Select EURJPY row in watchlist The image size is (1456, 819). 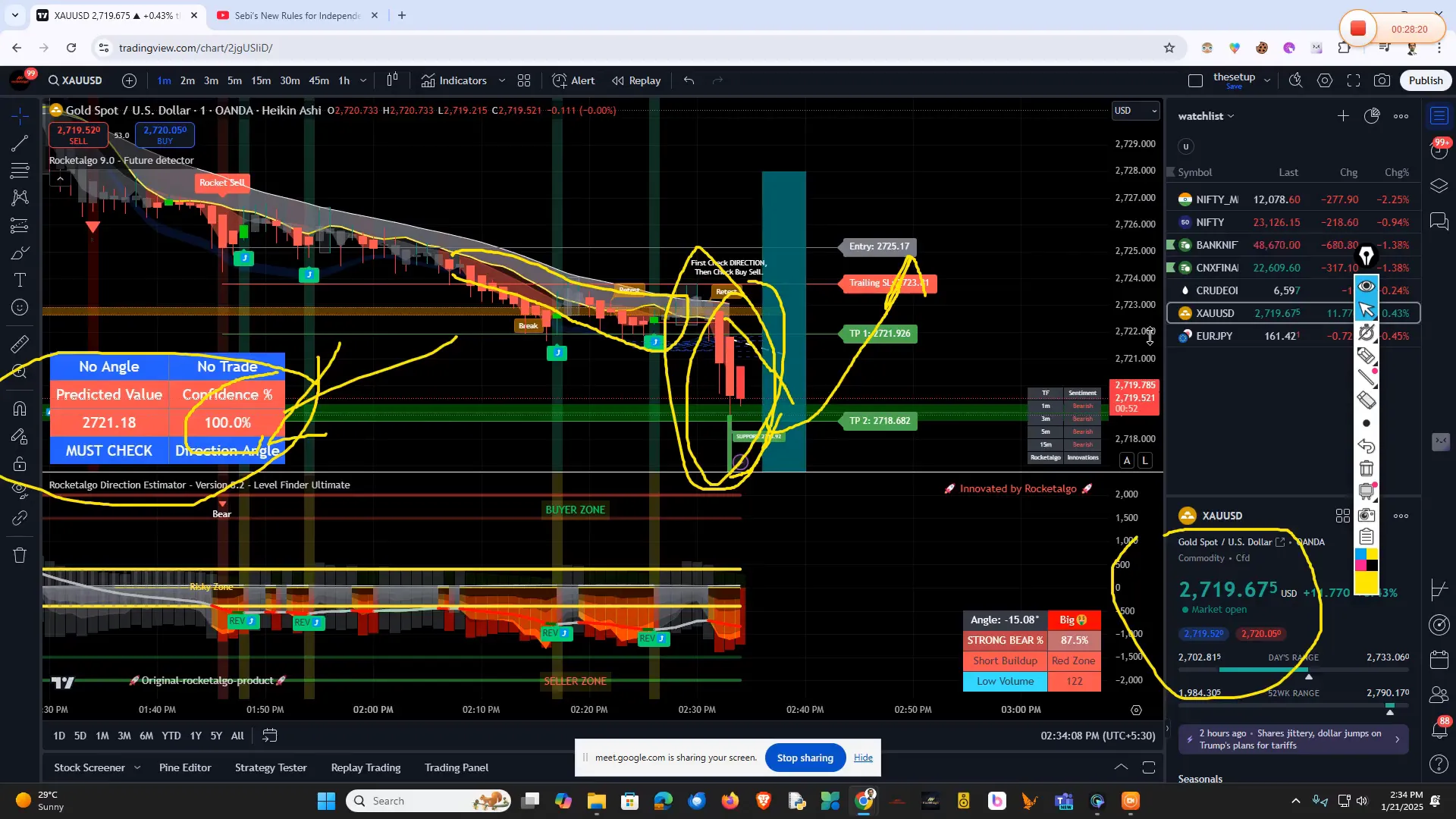tap(1293, 336)
